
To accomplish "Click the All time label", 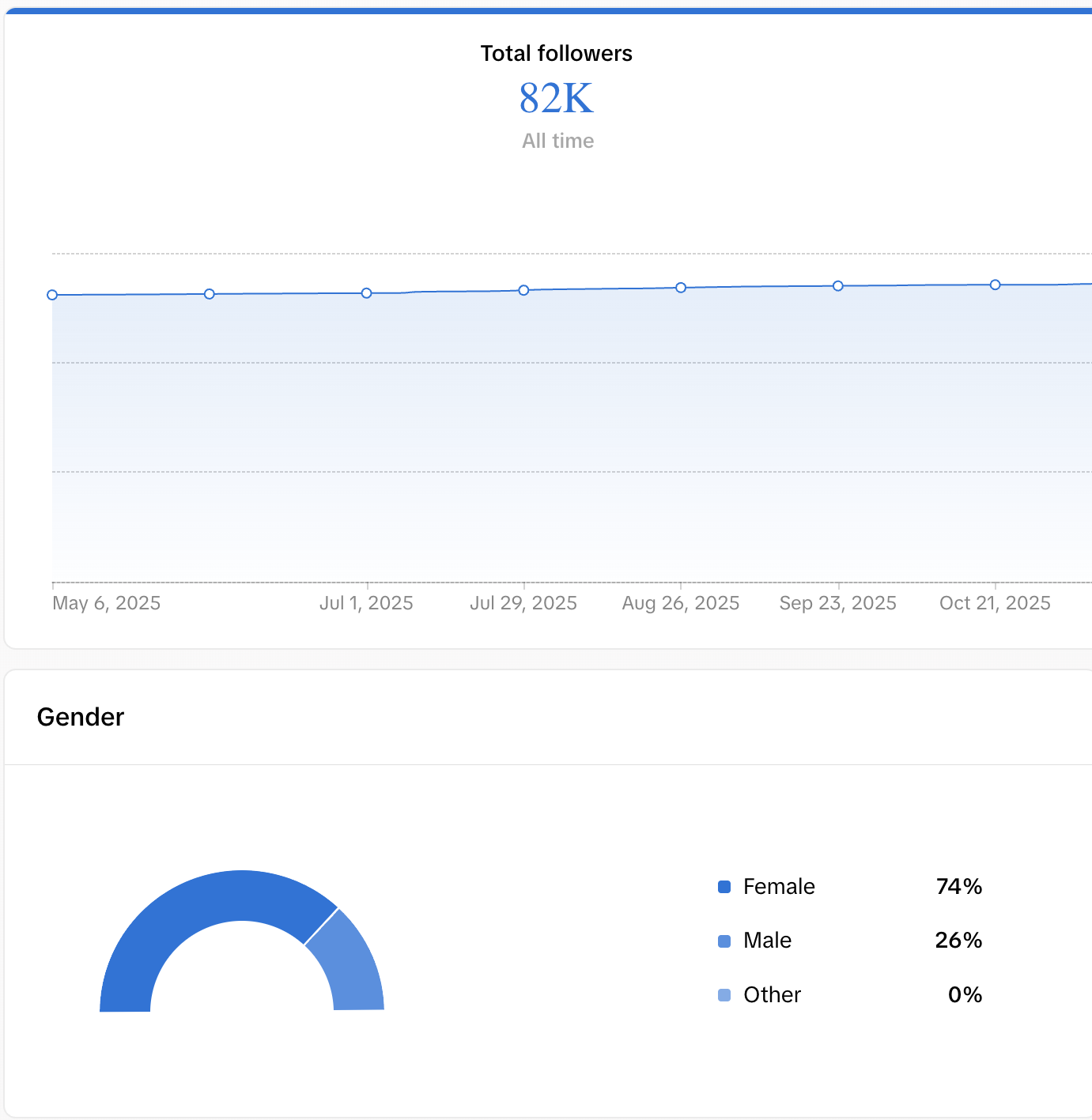I will [x=557, y=141].
